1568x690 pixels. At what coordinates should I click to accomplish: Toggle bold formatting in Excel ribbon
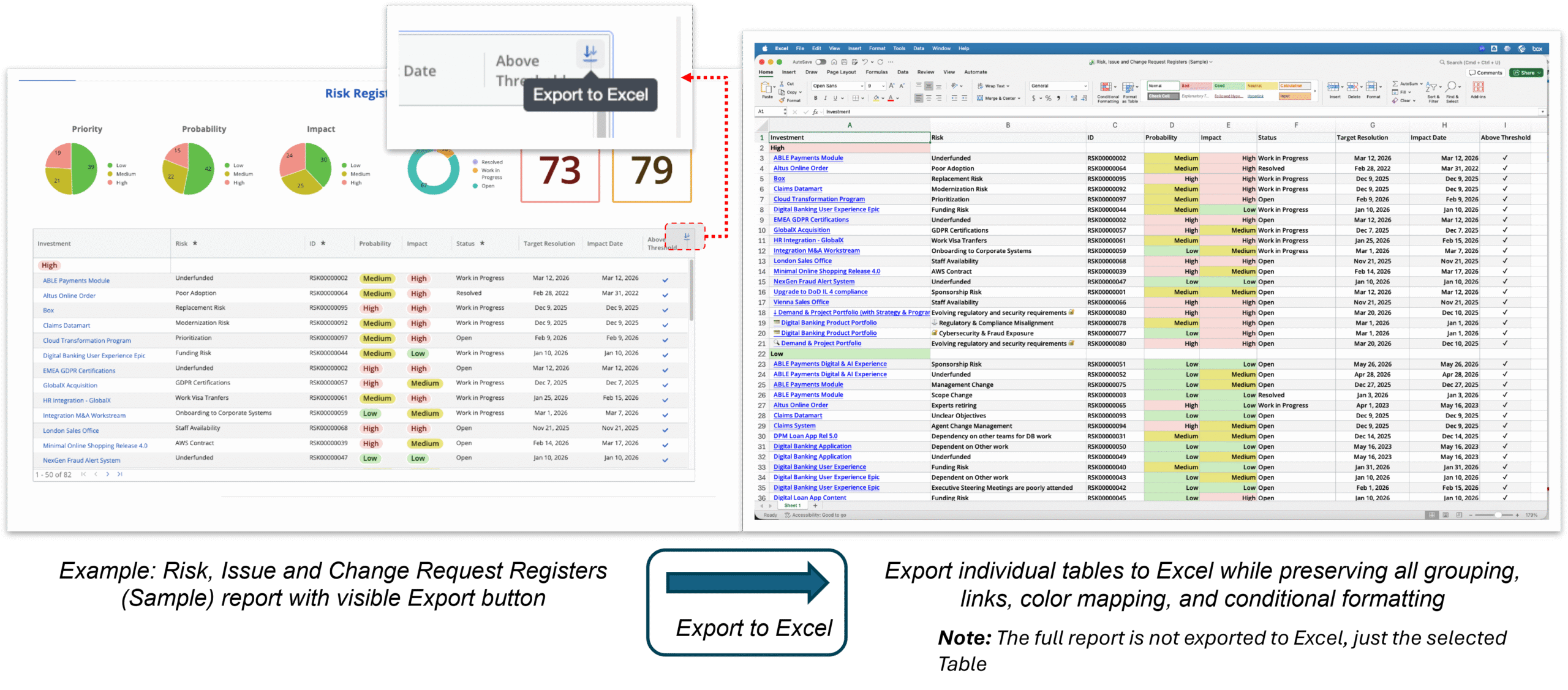click(x=815, y=98)
